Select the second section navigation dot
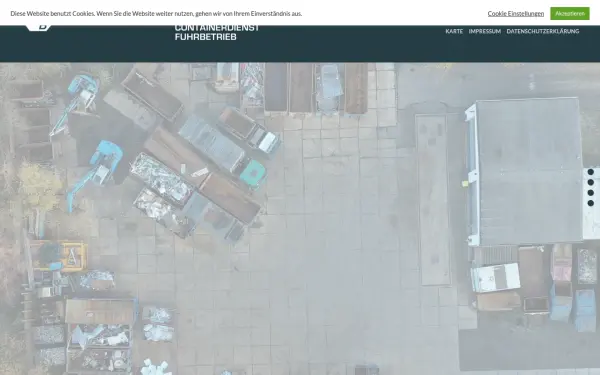 (590, 183)
